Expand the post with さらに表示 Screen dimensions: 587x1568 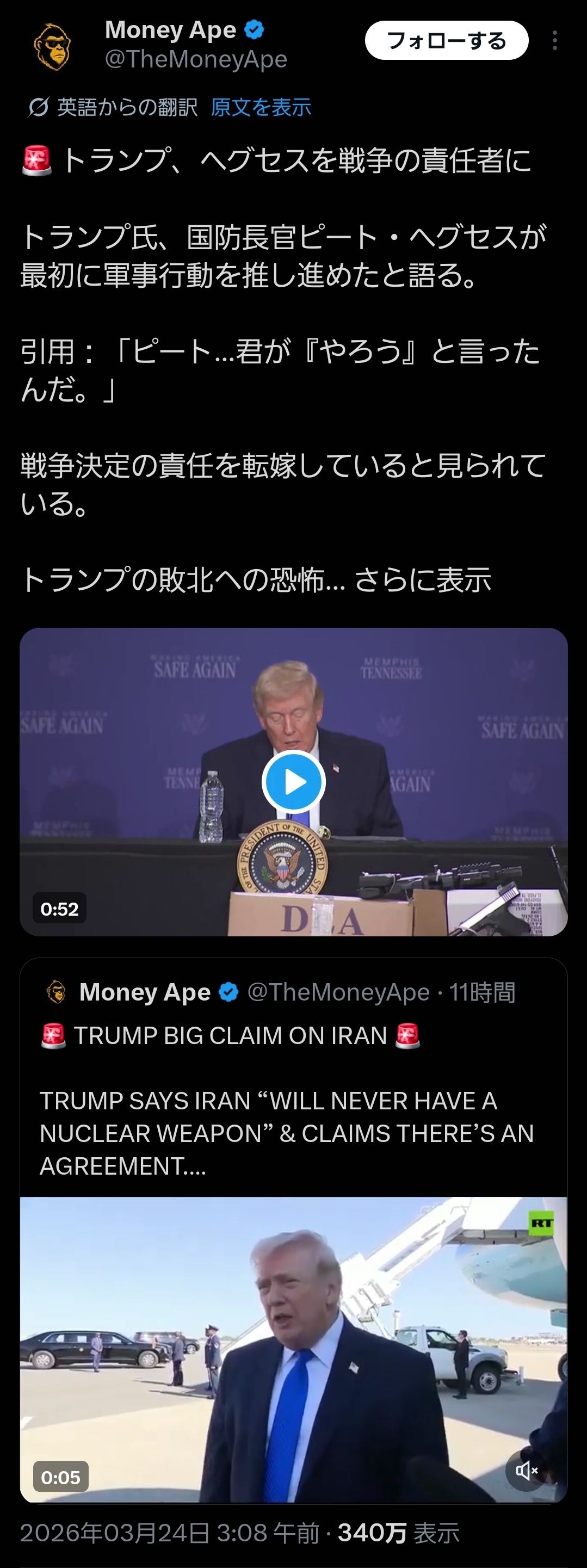click(423, 579)
